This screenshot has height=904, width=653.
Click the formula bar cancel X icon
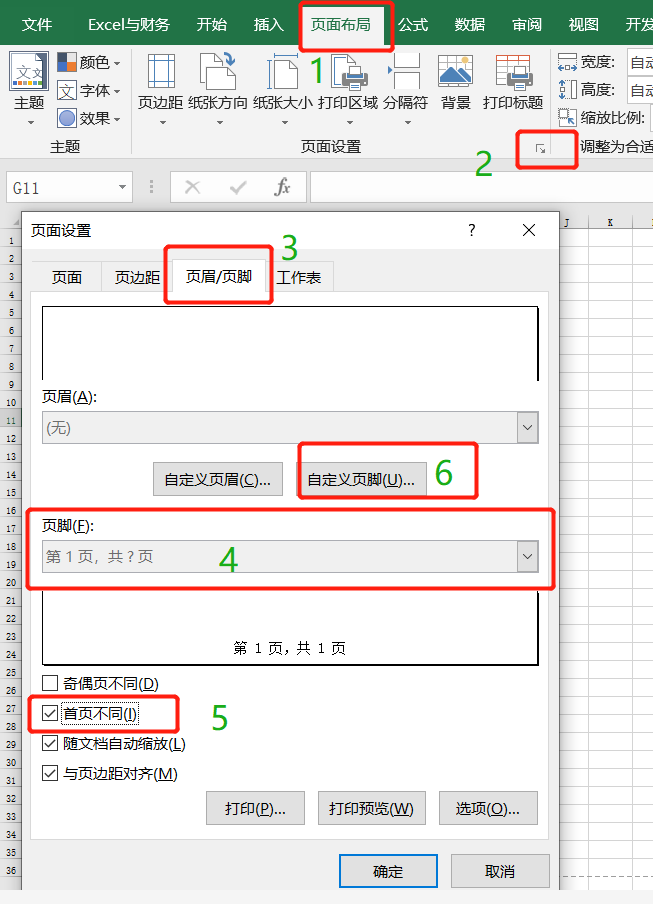point(192,187)
